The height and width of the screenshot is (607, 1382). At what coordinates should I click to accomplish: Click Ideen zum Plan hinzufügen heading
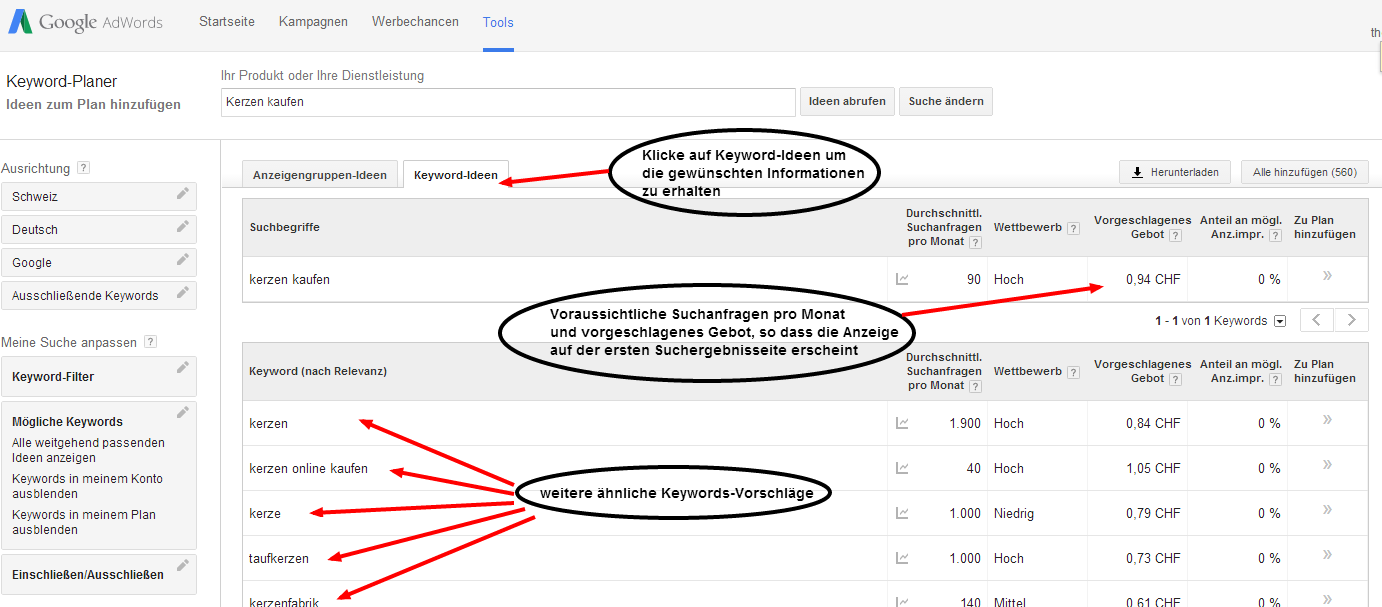coord(94,104)
